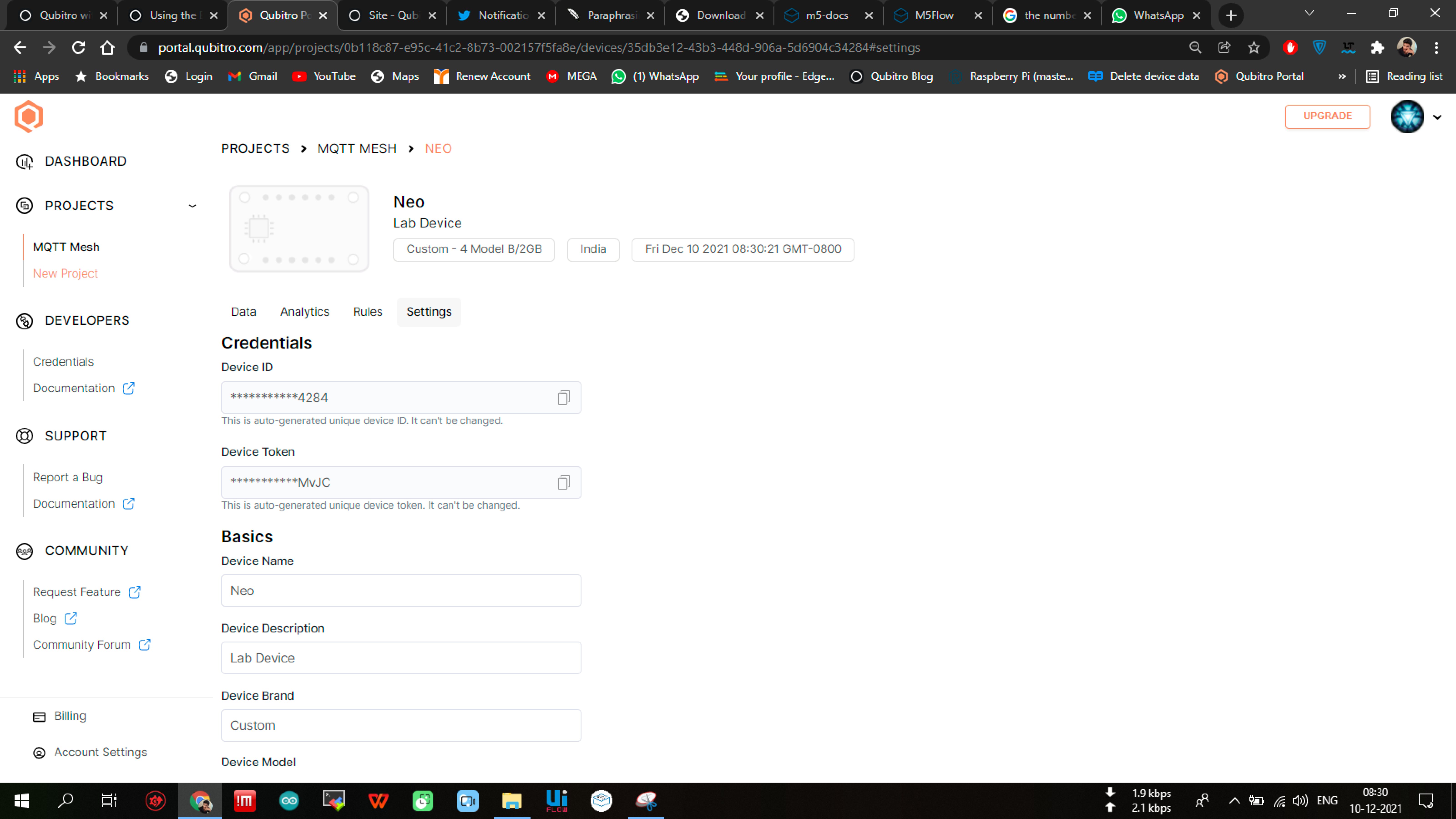Image resolution: width=1456 pixels, height=819 pixels.
Task: Click the Account Settings link
Action: [100, 752]
